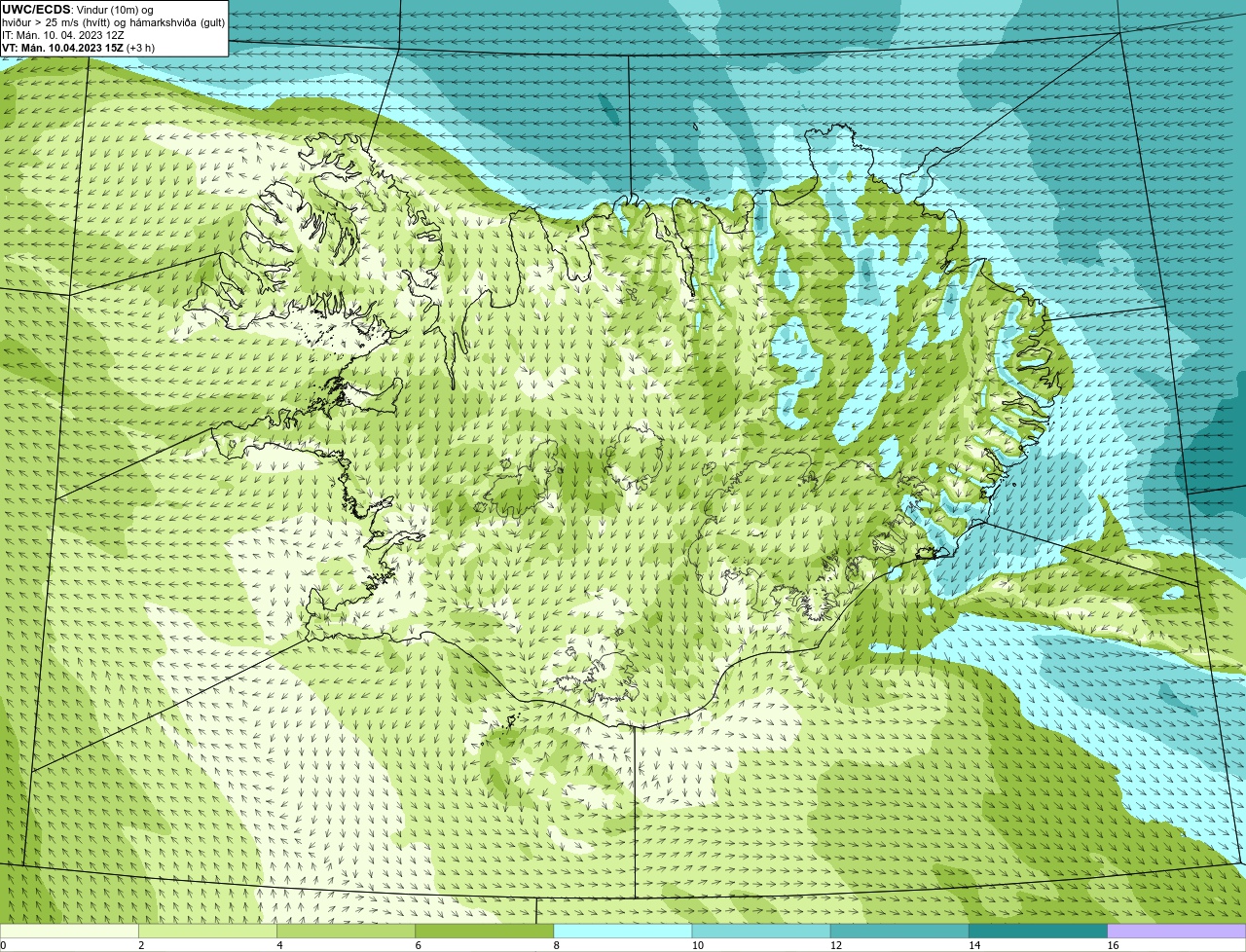Click the "12" label on the color scale

coord(835,945)
